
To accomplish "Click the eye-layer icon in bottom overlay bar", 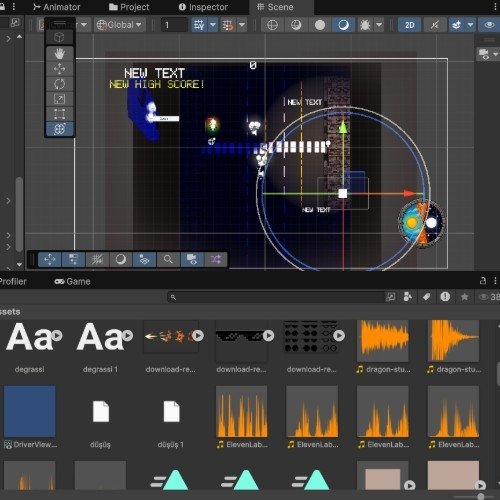I will (144, 259).
